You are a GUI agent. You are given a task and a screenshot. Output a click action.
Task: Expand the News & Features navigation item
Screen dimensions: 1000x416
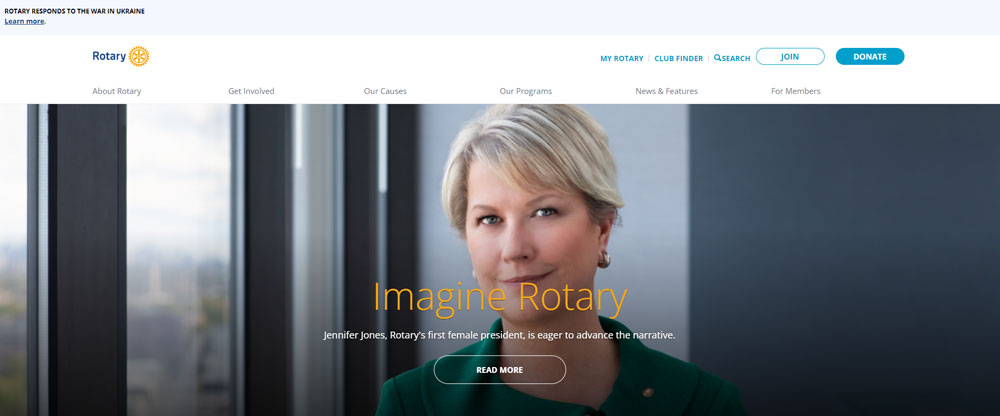tap(666, 91)
